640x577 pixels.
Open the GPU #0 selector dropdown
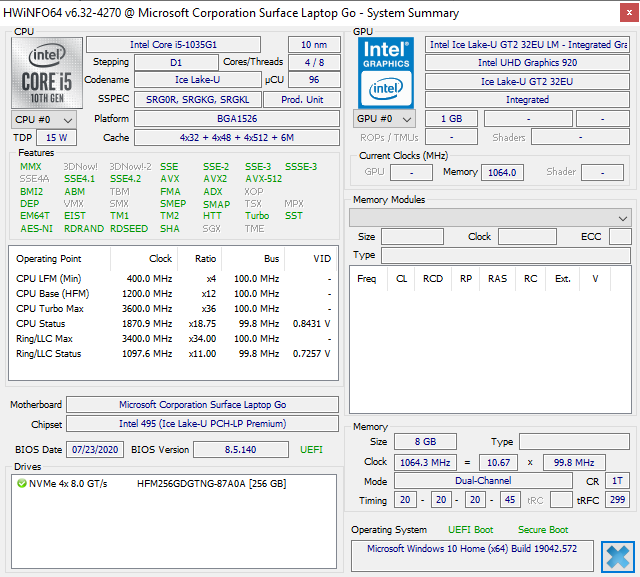pos(384,119)
